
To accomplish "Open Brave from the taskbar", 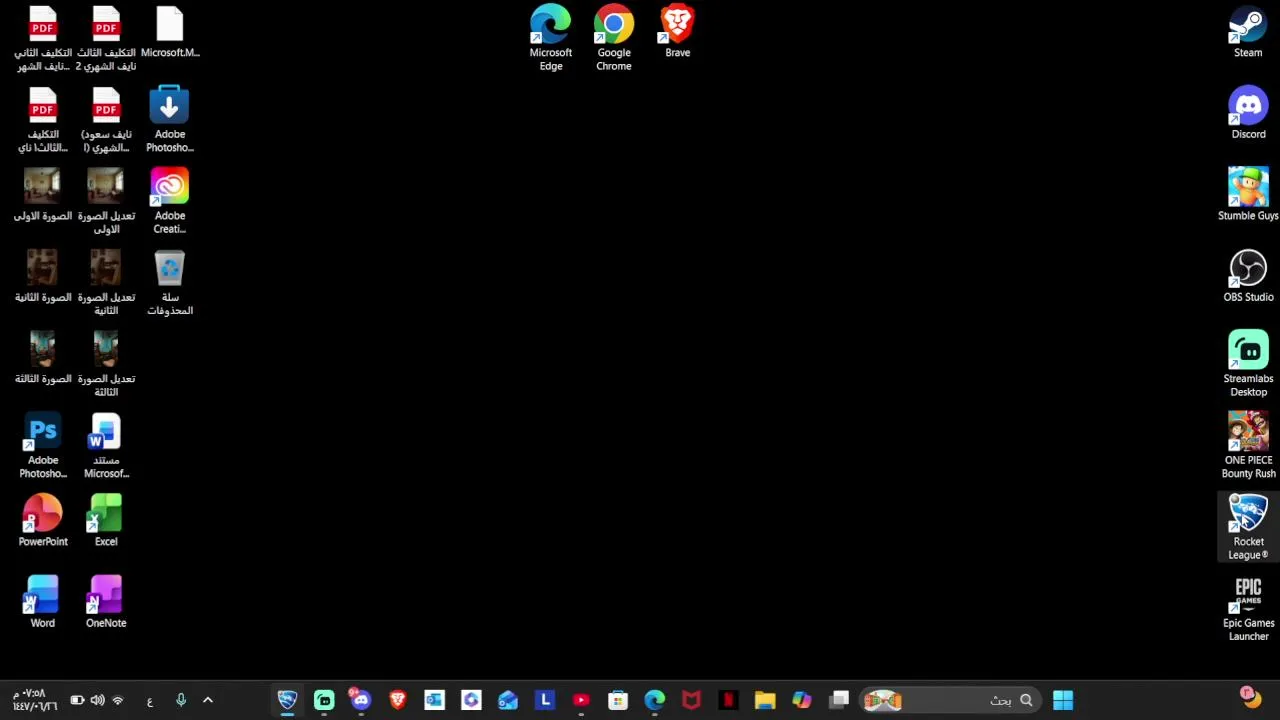I will pyautogui.click(x=398, y=700).
